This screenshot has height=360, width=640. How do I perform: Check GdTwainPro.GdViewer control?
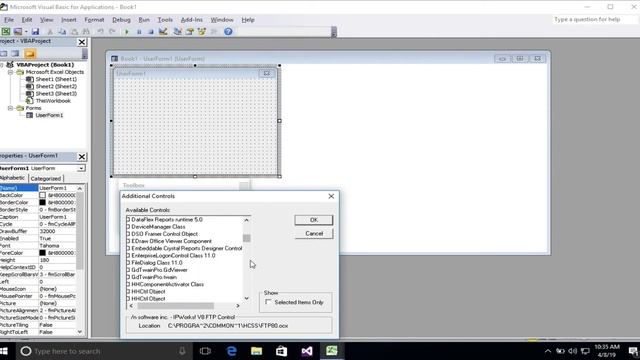[x=128, y=270]
